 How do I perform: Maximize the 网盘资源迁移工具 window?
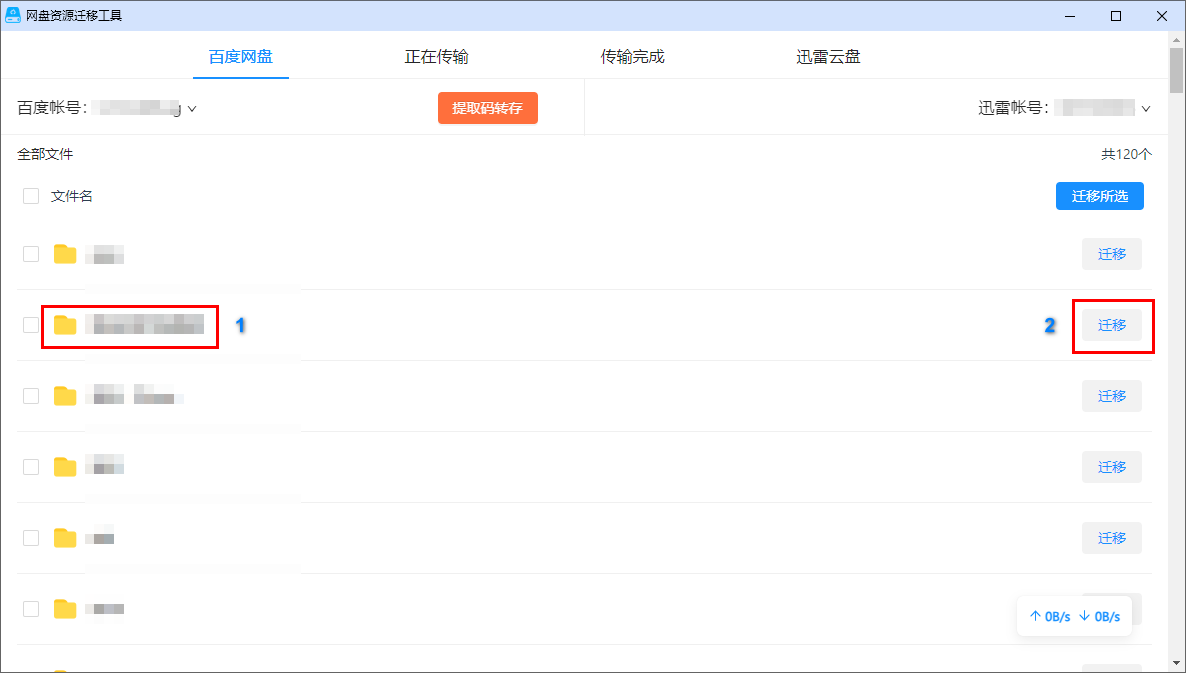[x=1116, y=16]
